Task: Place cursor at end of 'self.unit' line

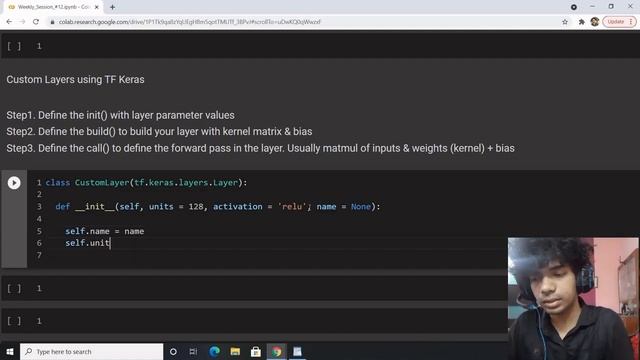Action: pos(111,243)
